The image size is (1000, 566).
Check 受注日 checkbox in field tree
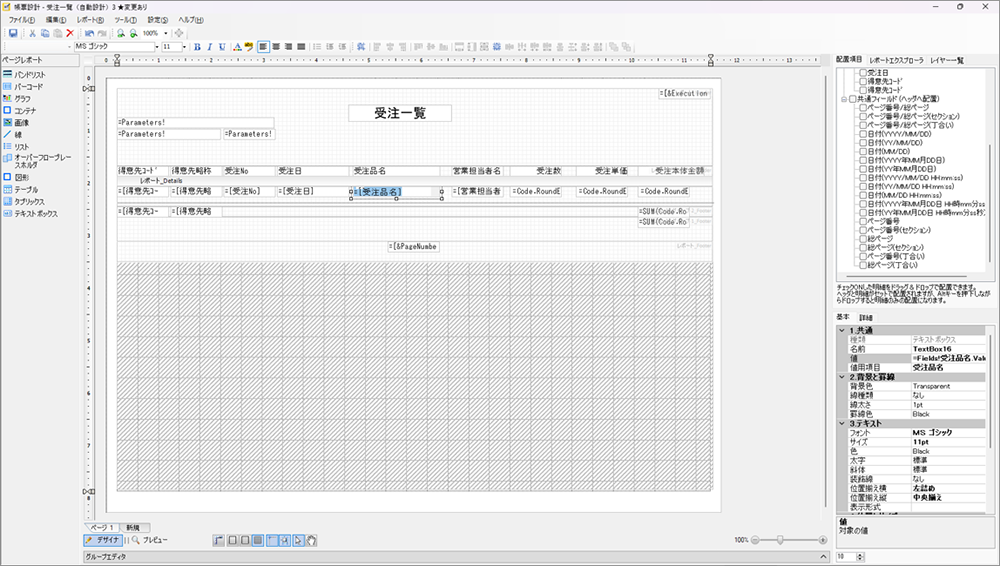[863, 73]
